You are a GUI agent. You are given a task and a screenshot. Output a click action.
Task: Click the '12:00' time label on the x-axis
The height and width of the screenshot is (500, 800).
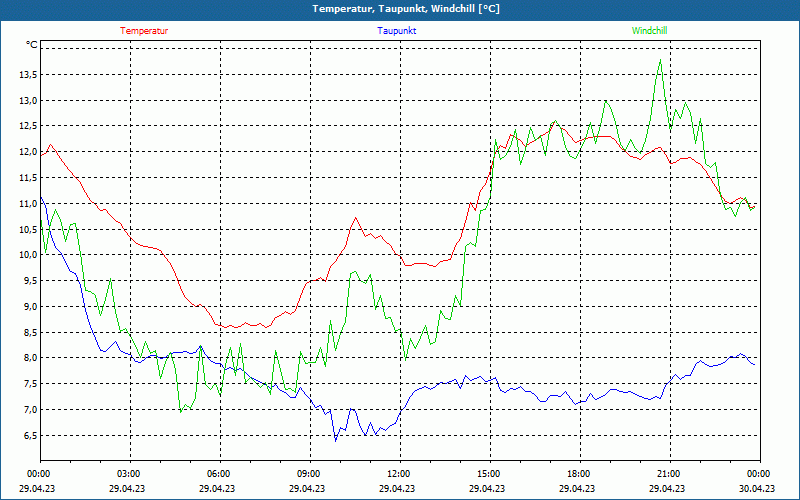coord(397,474)
